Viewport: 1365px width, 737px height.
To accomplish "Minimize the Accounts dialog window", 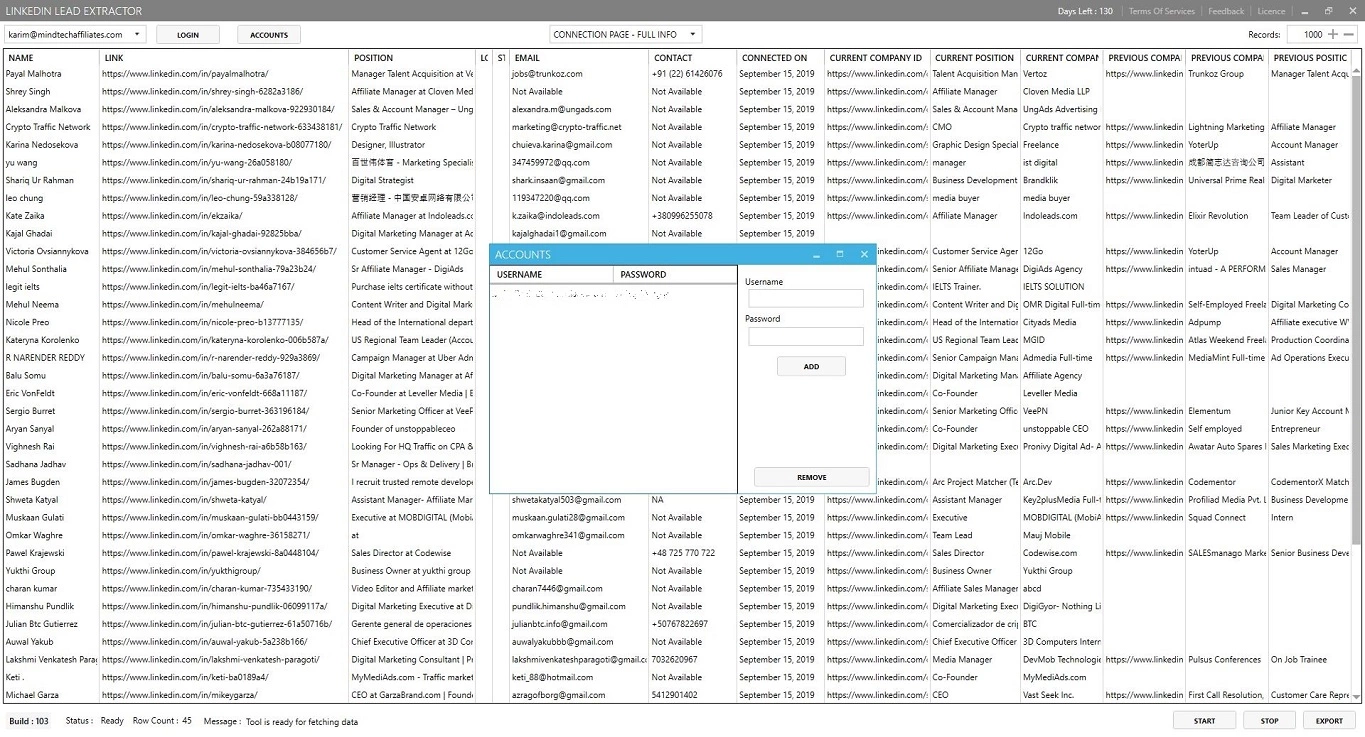I will (x=816, y=255).
